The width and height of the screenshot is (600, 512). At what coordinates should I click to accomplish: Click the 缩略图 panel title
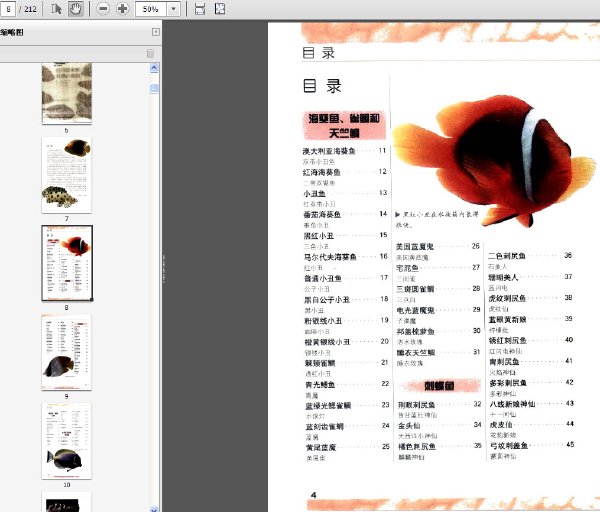click(12, 32)
